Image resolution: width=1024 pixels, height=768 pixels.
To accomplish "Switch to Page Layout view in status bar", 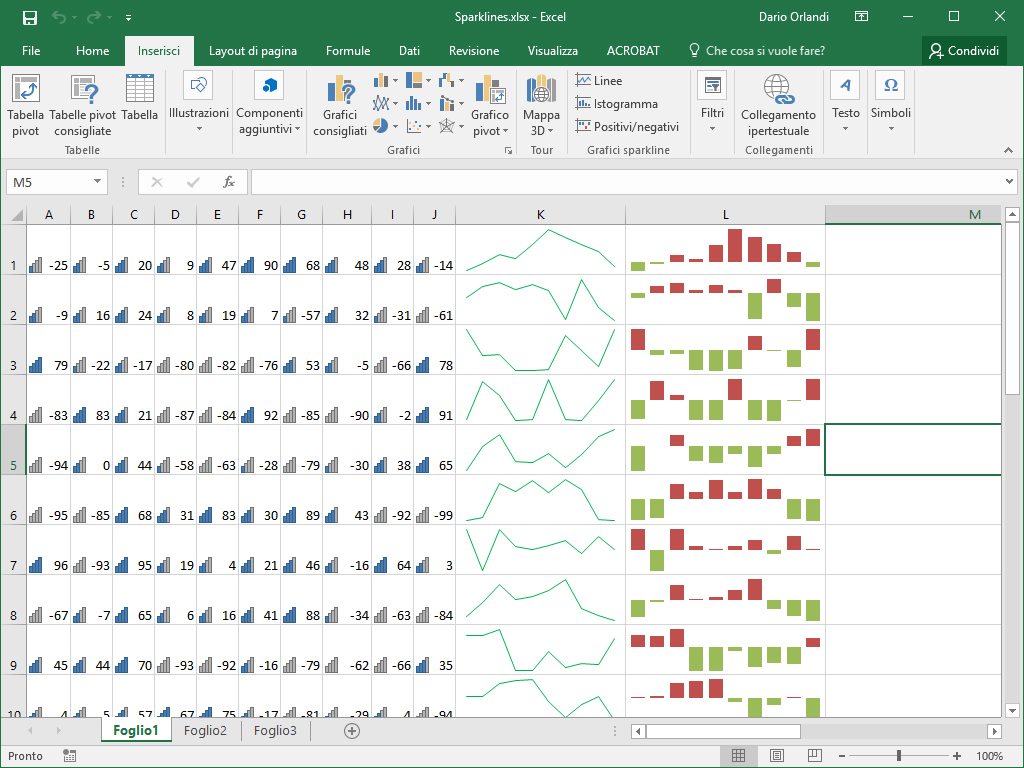I will [x=774, y=756].
